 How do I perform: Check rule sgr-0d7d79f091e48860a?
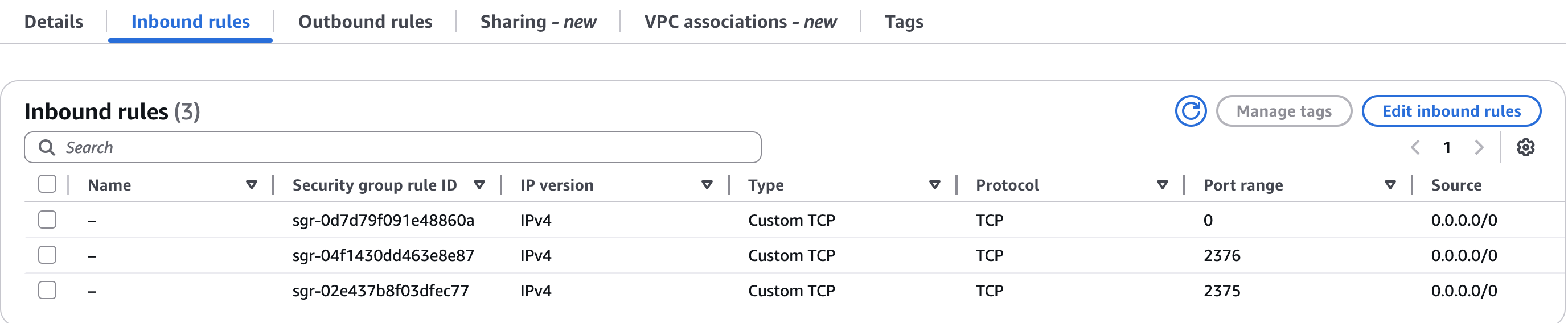(47, 220)
